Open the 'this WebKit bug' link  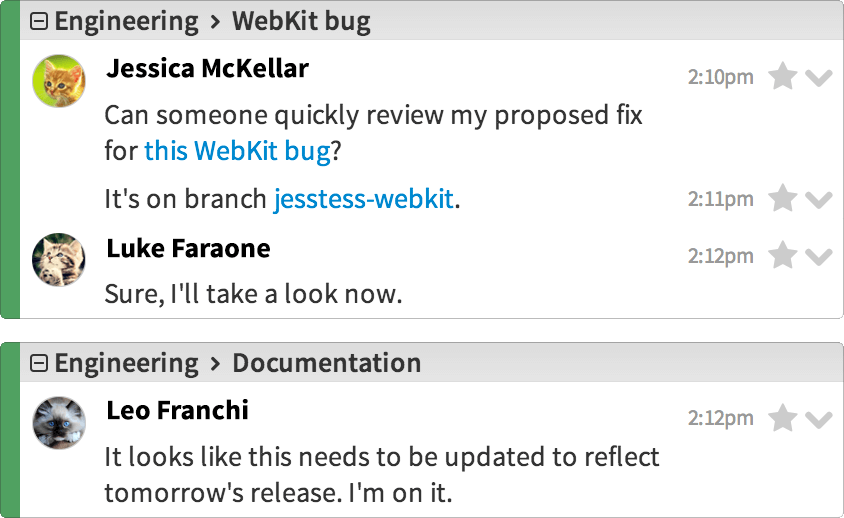(237, 150)
